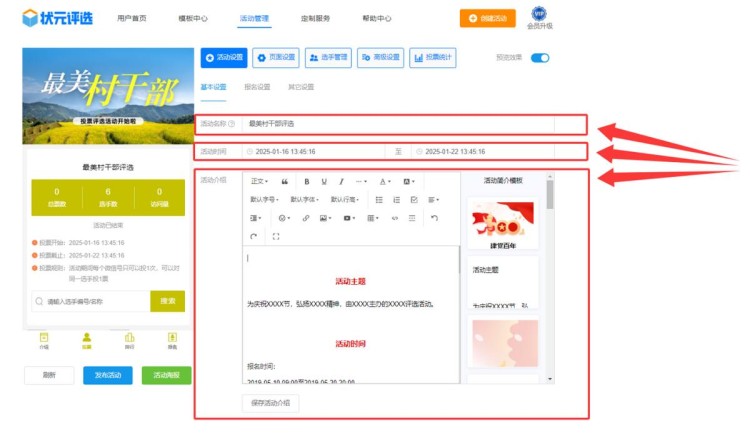Viewport: 750px width, 436px height.
Task: Click the fullscreen editor icon
Action: (276, 236)
